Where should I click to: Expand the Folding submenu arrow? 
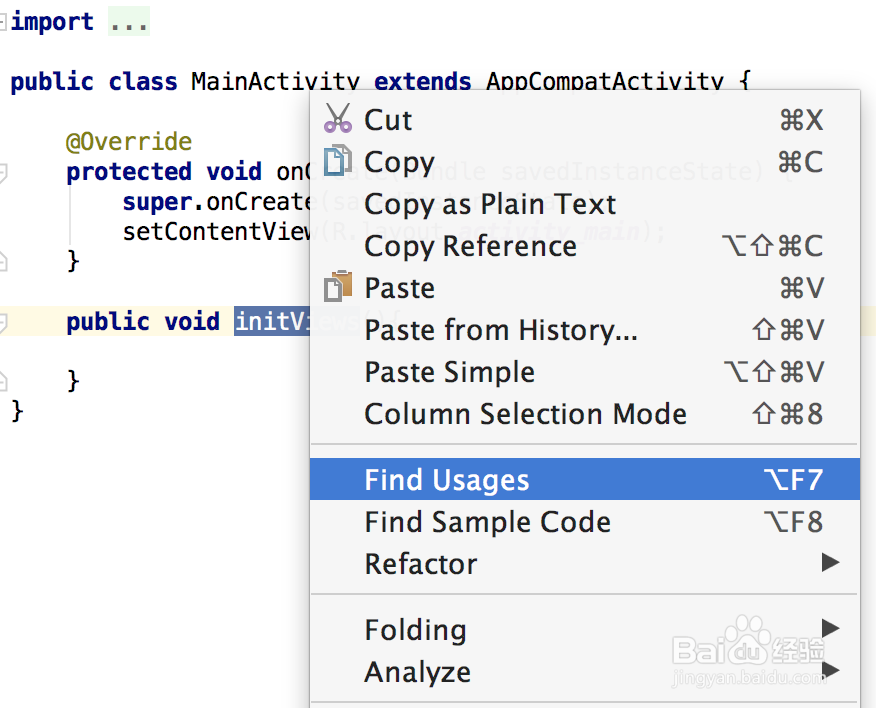[829, 628]
